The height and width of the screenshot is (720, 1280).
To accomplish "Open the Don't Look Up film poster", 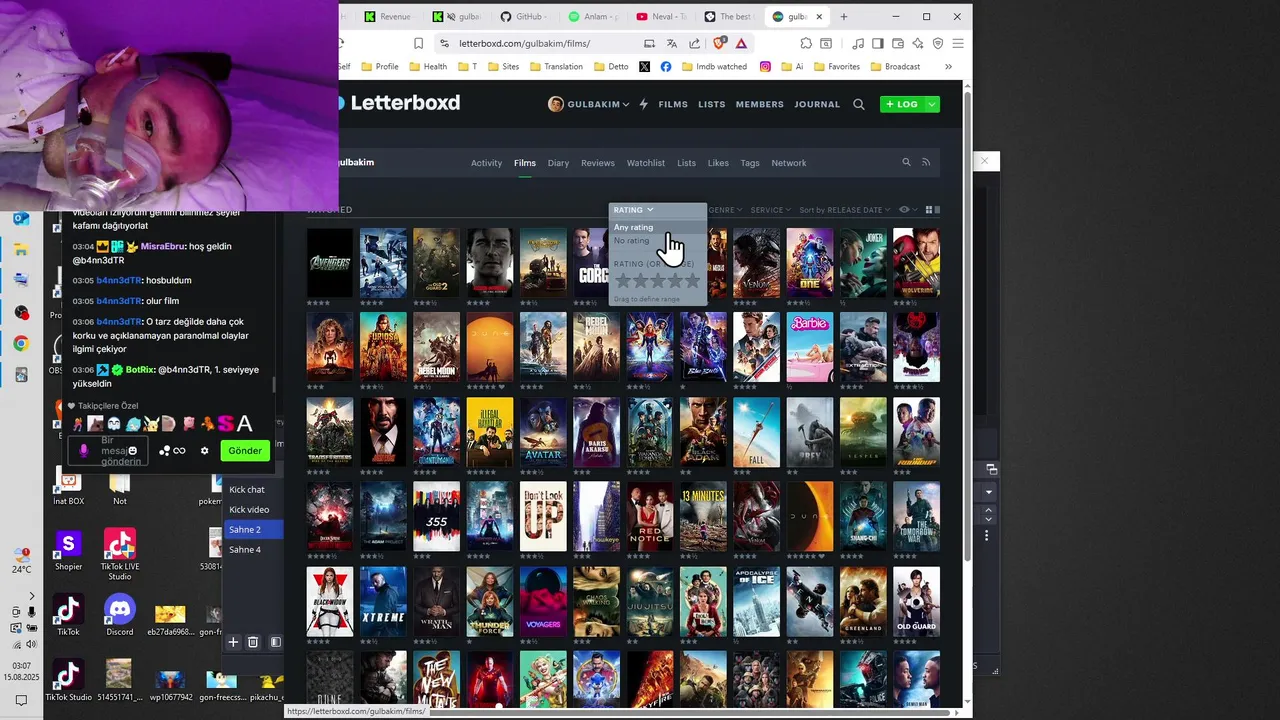I will tap(543, 516).
